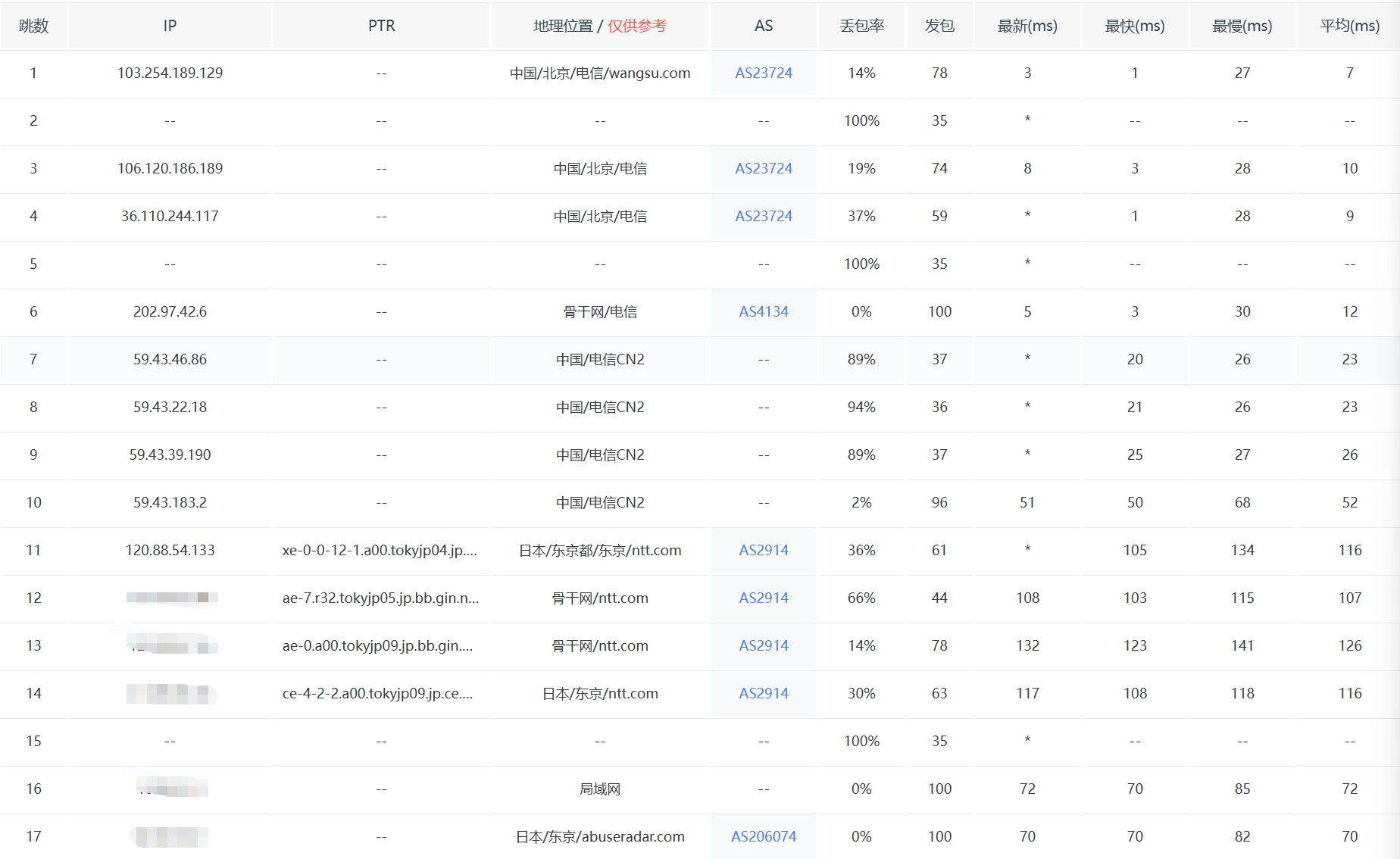Click the 发包 column header

click(939, 26)
